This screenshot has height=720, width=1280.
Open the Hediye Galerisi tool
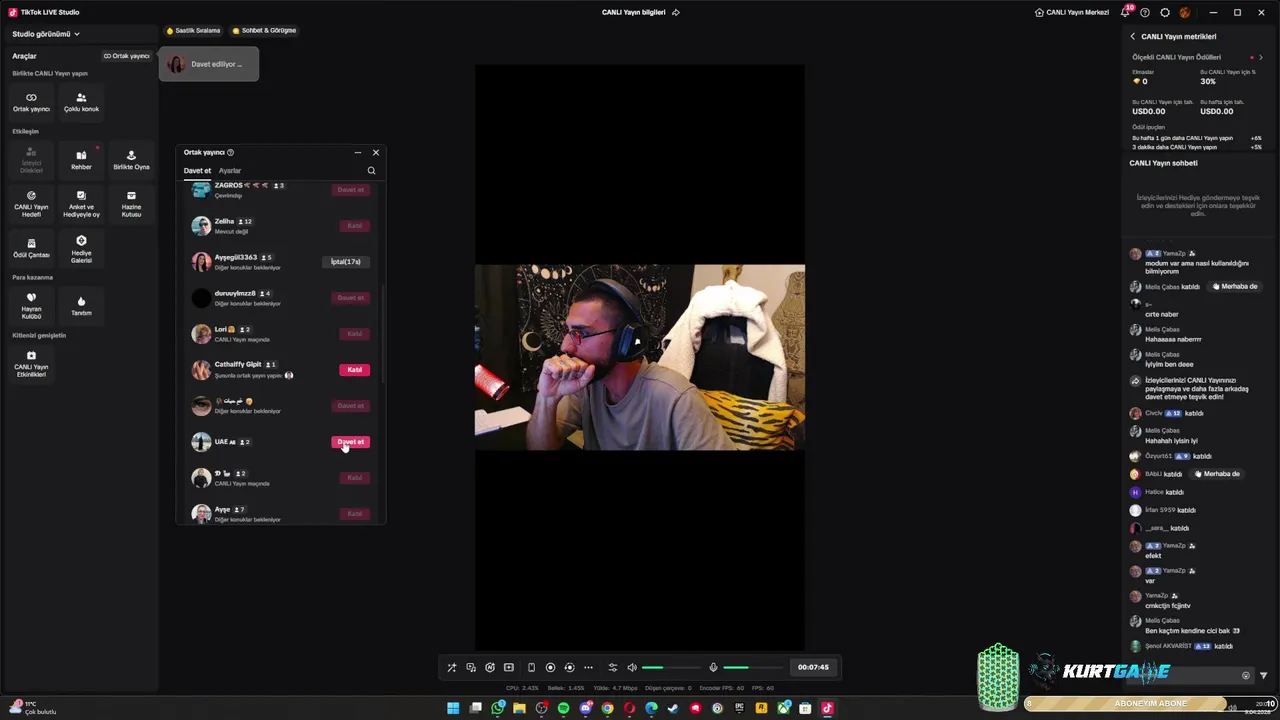[81, 248]
